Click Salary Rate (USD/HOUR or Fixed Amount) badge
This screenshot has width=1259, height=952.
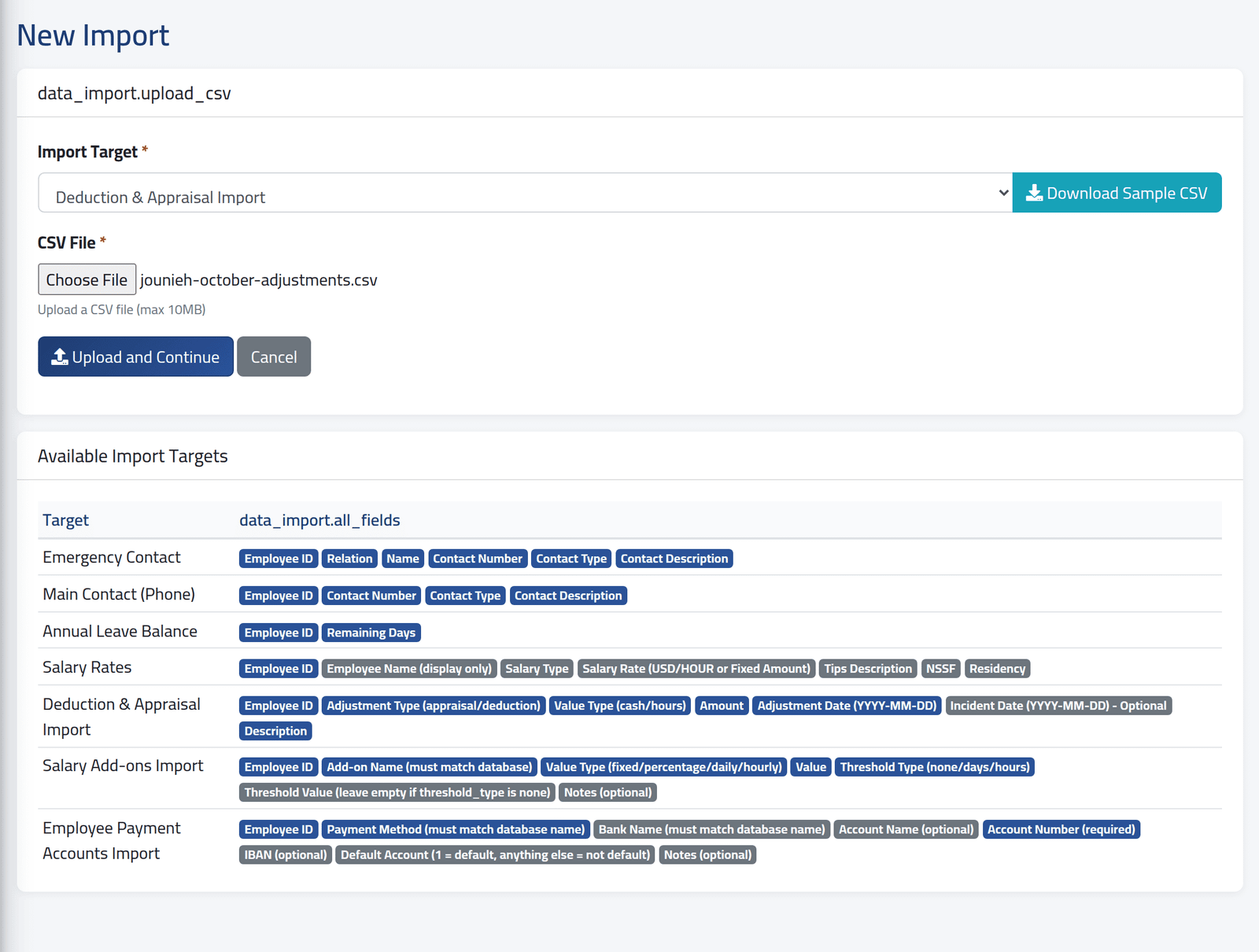(x=696, y=669)
